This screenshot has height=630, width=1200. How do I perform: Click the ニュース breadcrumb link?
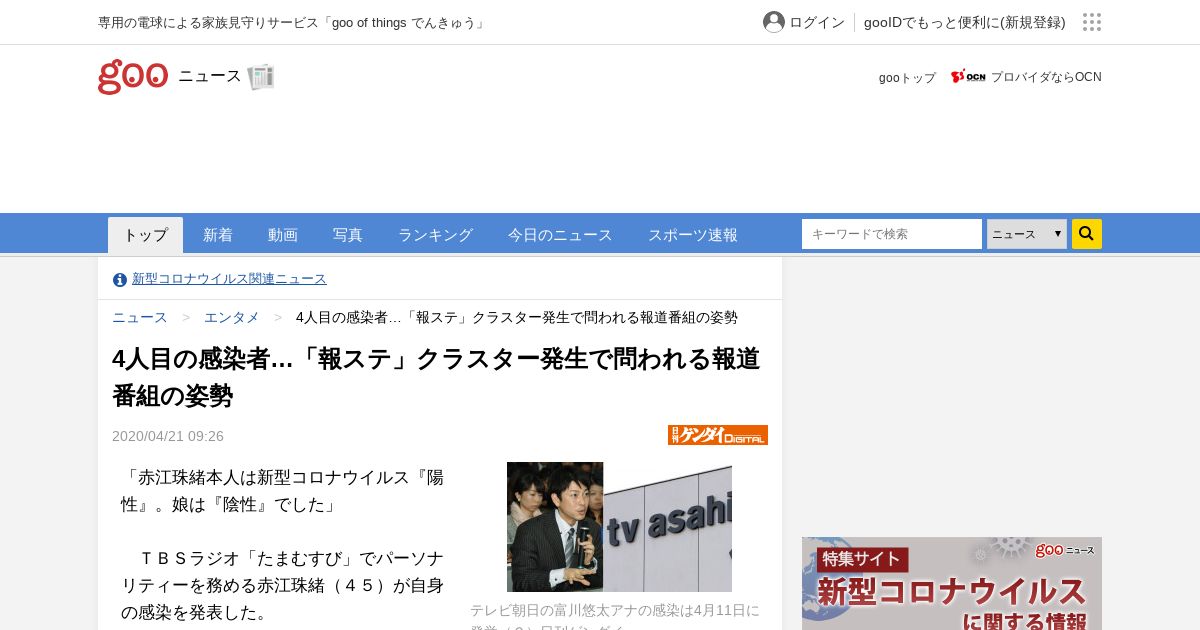pyautogui.click(x=140, y=317)
